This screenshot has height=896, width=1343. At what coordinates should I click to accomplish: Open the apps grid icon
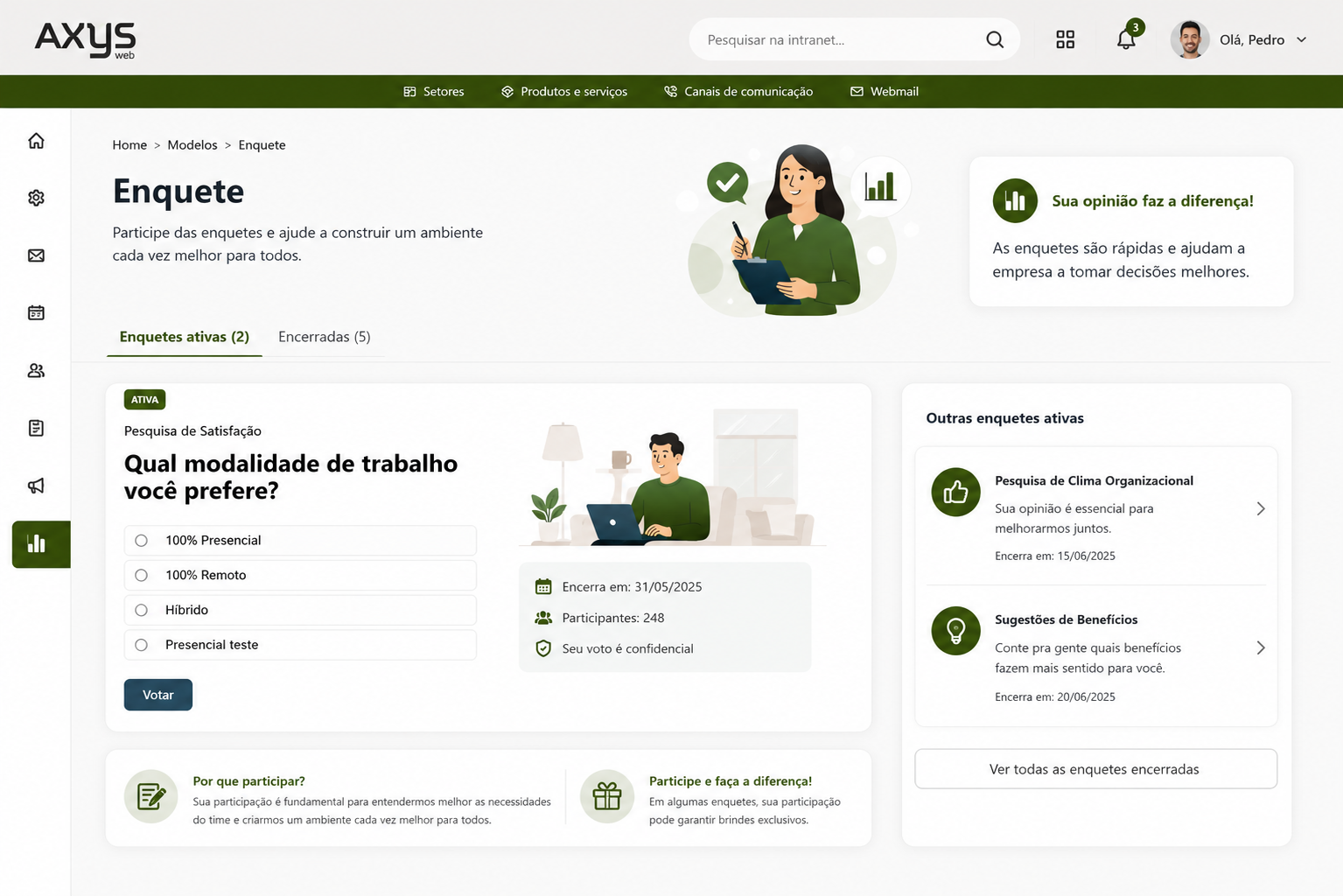(x=1065, y=39)
